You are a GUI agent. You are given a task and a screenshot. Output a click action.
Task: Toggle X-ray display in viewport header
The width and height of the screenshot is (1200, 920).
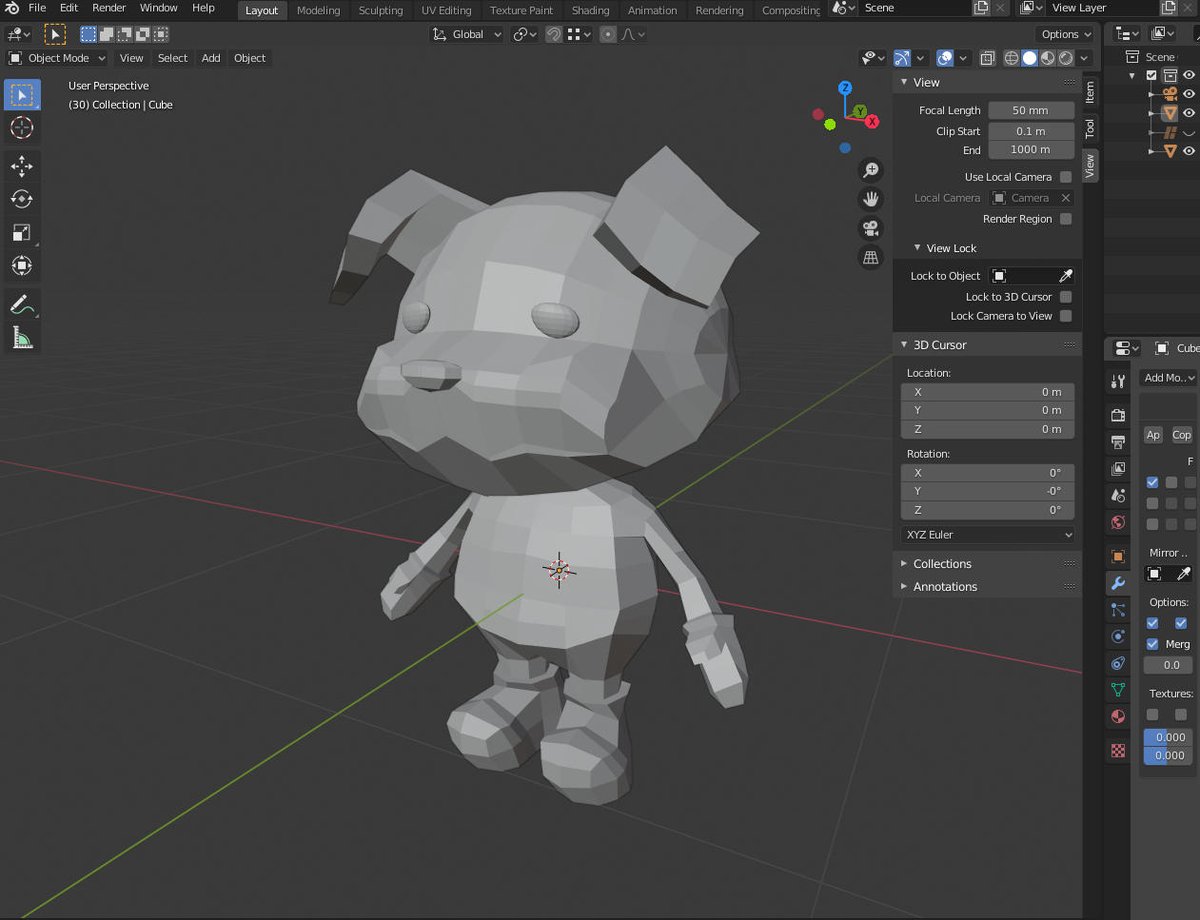click(987, 58)
